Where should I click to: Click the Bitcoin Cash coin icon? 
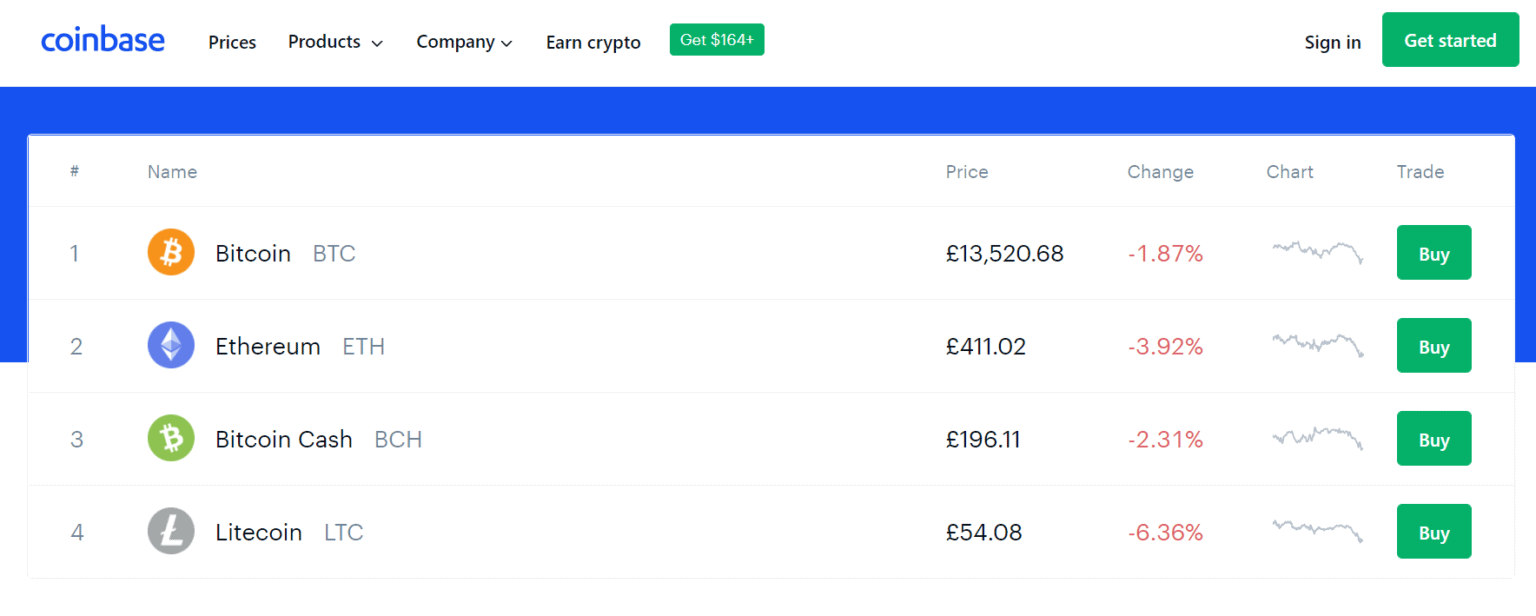coord(171,438)
